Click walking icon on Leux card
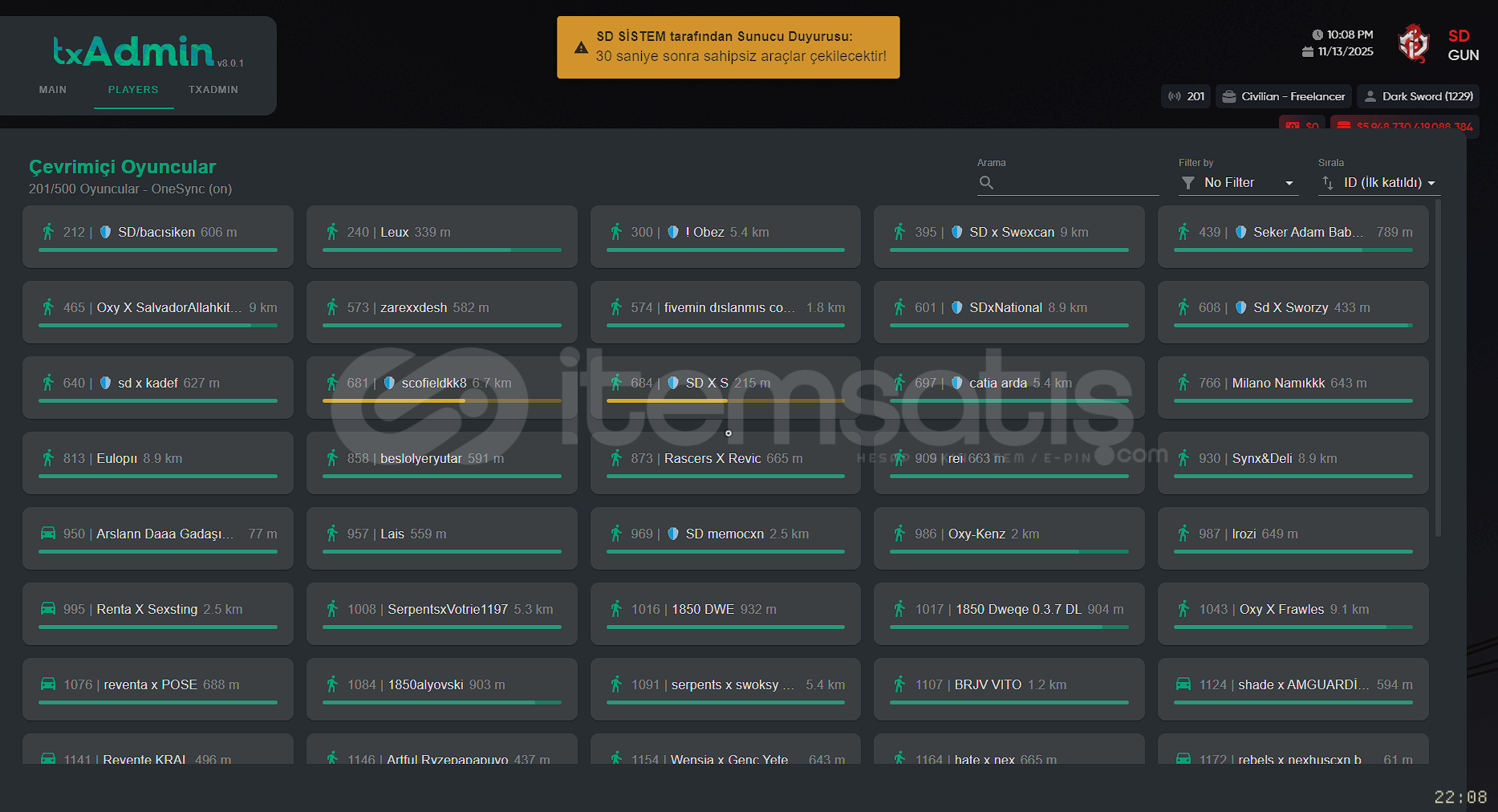The height and width of the screenshot is (812, 1498). pos(332,232)
